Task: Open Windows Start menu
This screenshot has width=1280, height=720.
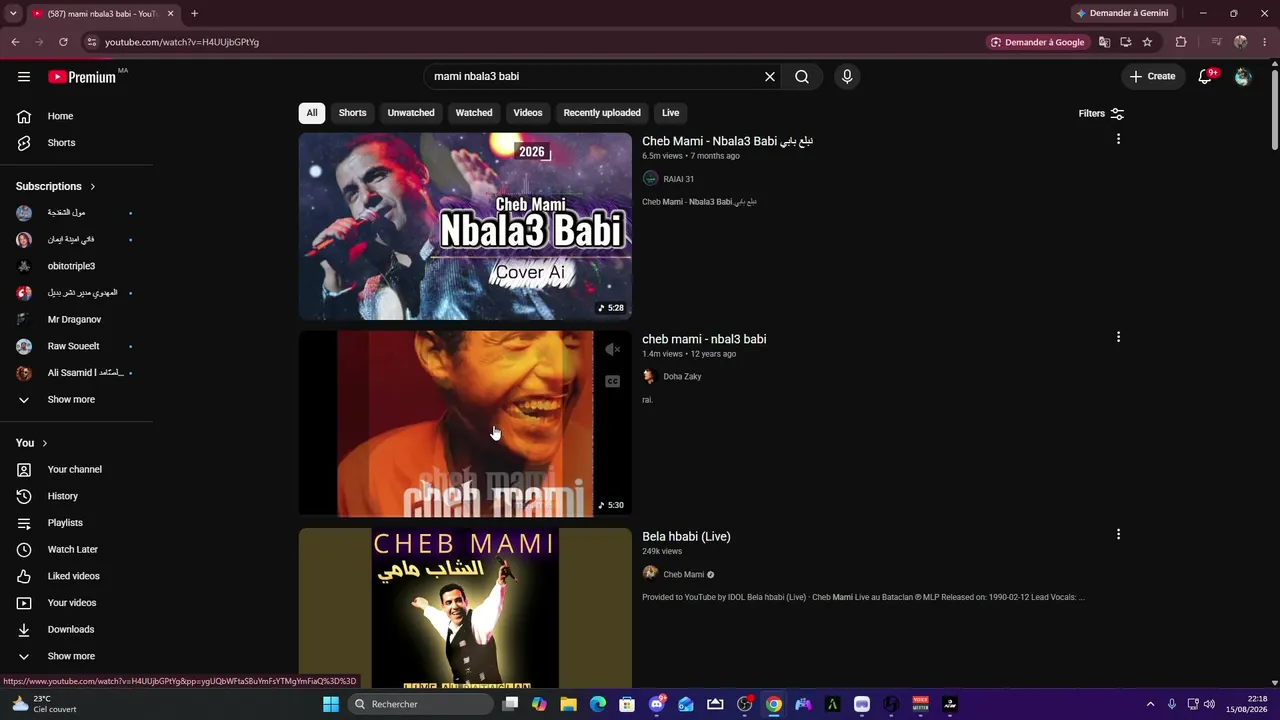Action: point(331,704)
